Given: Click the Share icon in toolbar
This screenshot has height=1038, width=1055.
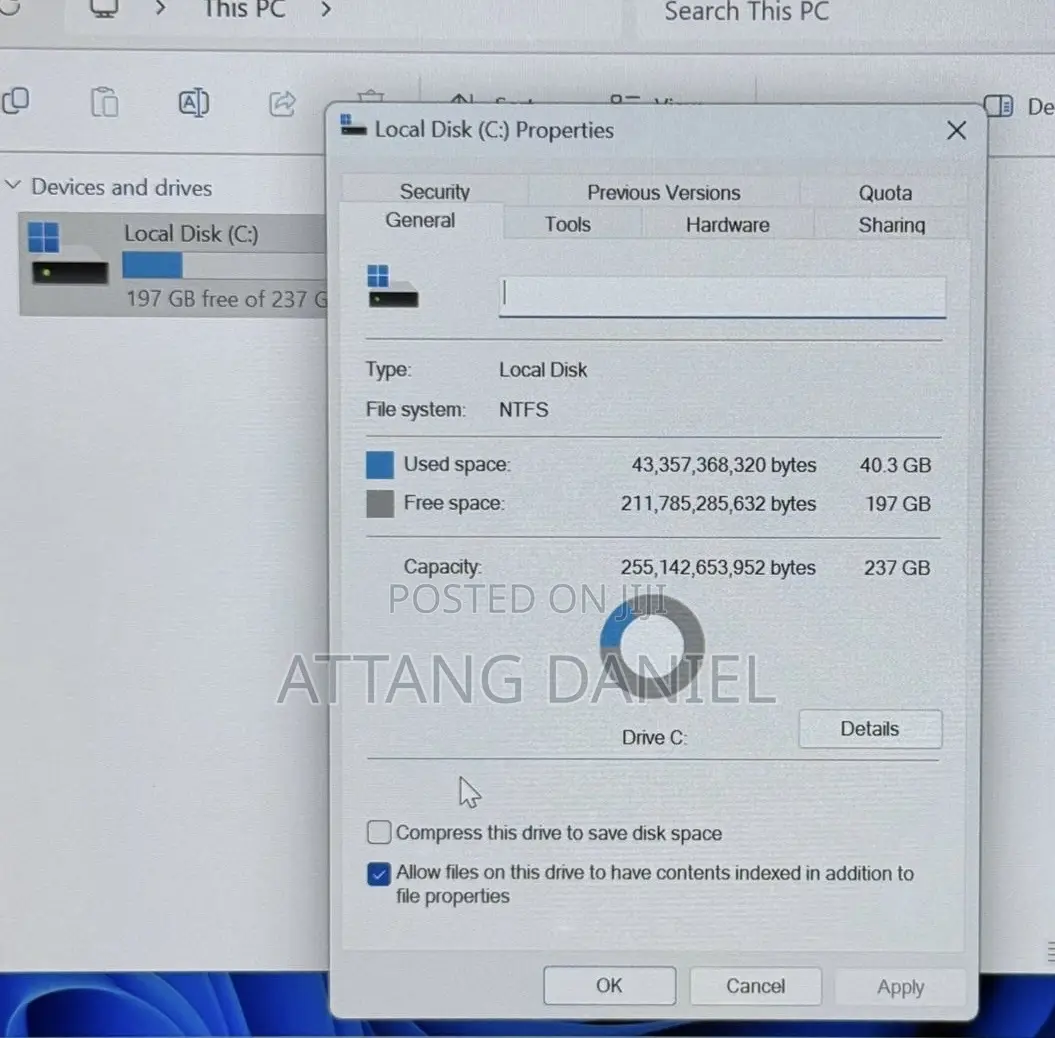Looking at the screenshot, I should click(283, 104).
